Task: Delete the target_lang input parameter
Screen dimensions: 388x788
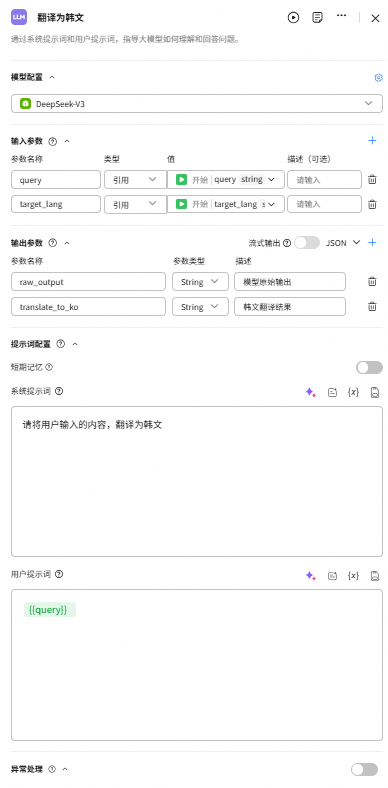Action: (x=372, y=205)
